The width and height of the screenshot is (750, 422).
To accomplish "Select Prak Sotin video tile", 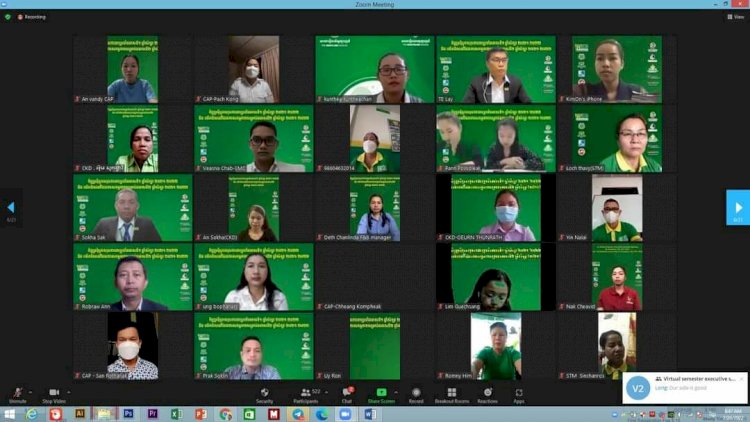I will click(x=254, y=346).
